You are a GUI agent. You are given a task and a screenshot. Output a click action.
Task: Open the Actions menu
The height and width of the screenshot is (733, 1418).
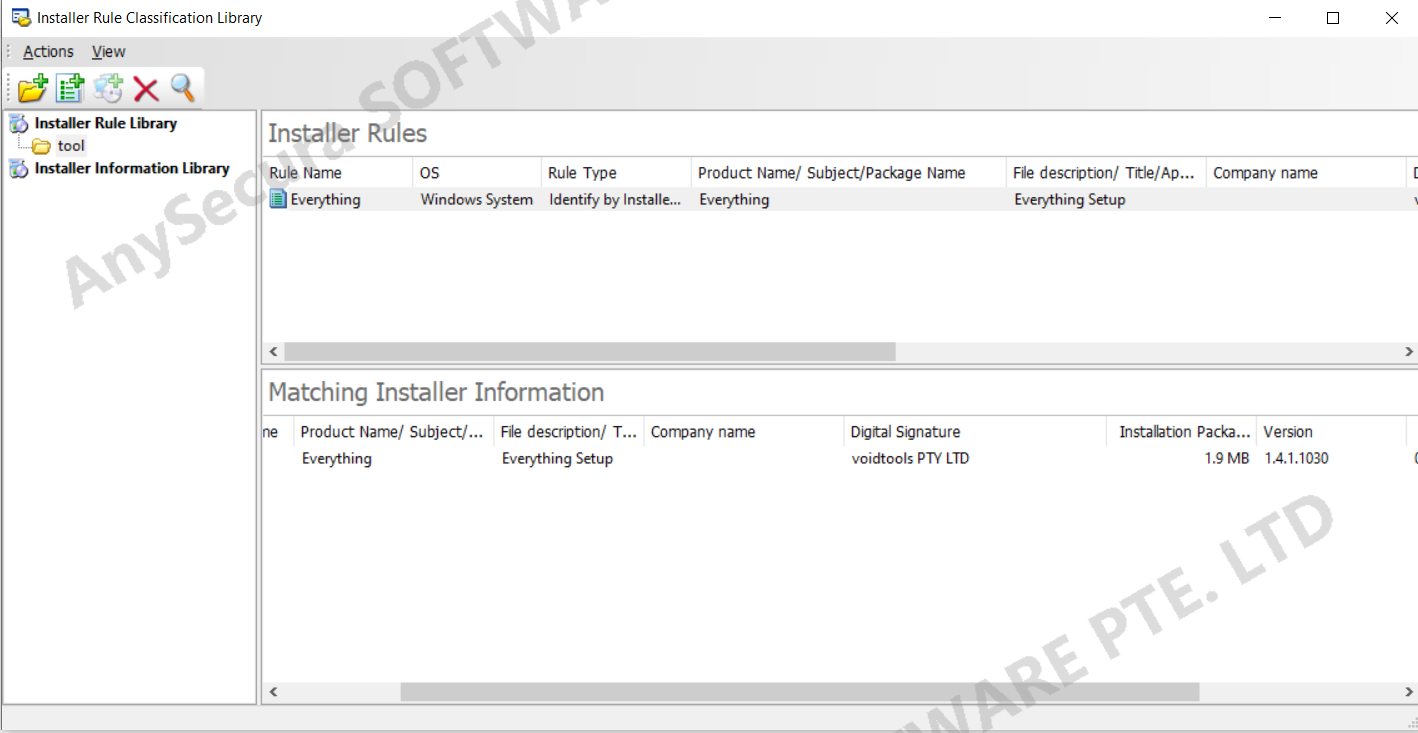pyautogui.click(x=48, y=52)
